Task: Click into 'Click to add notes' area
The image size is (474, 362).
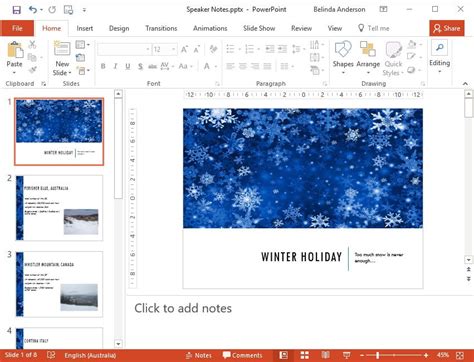Action: click(183, 308)
